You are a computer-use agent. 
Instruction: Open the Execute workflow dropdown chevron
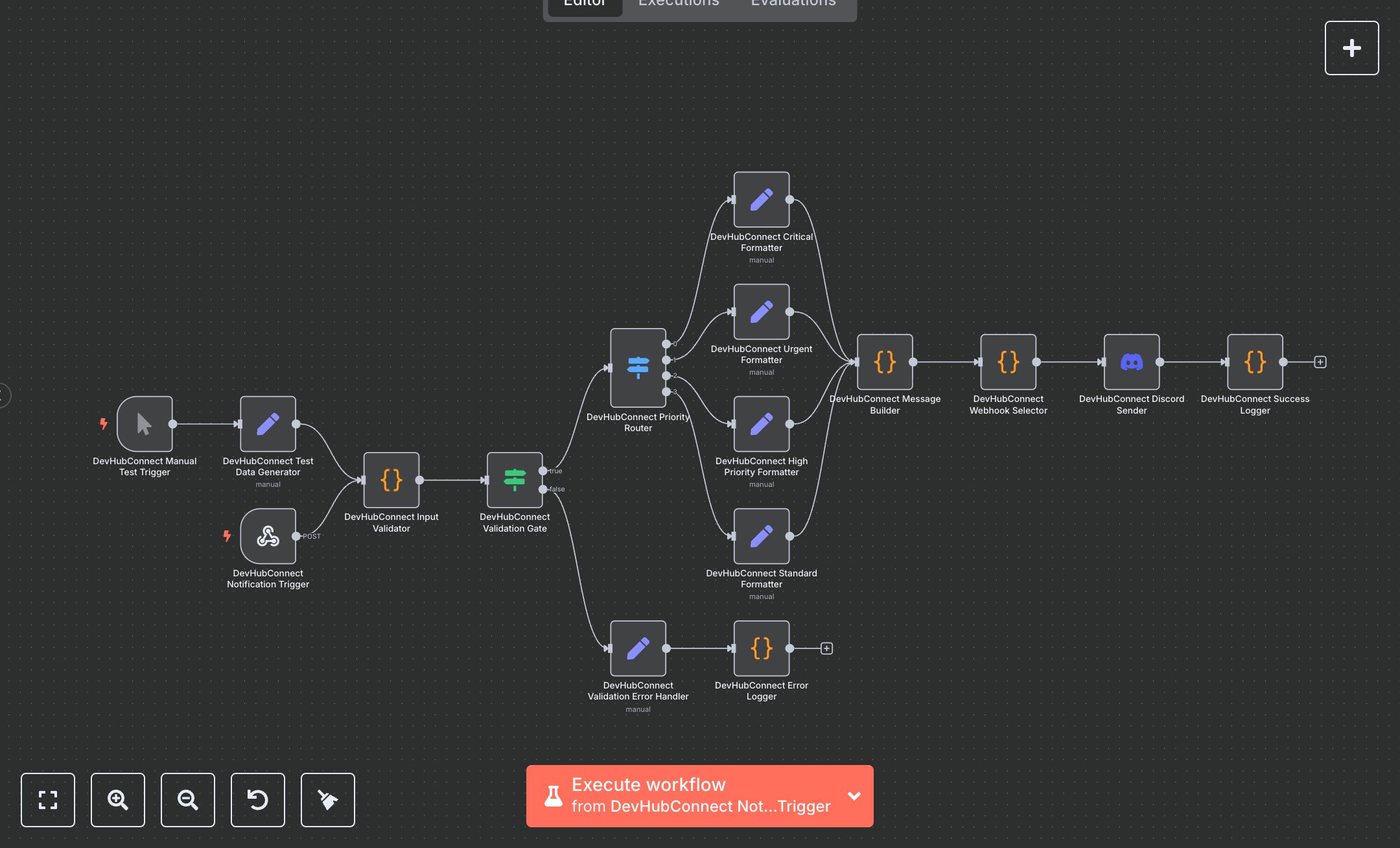pyautogui.click(x=854, y=796)
